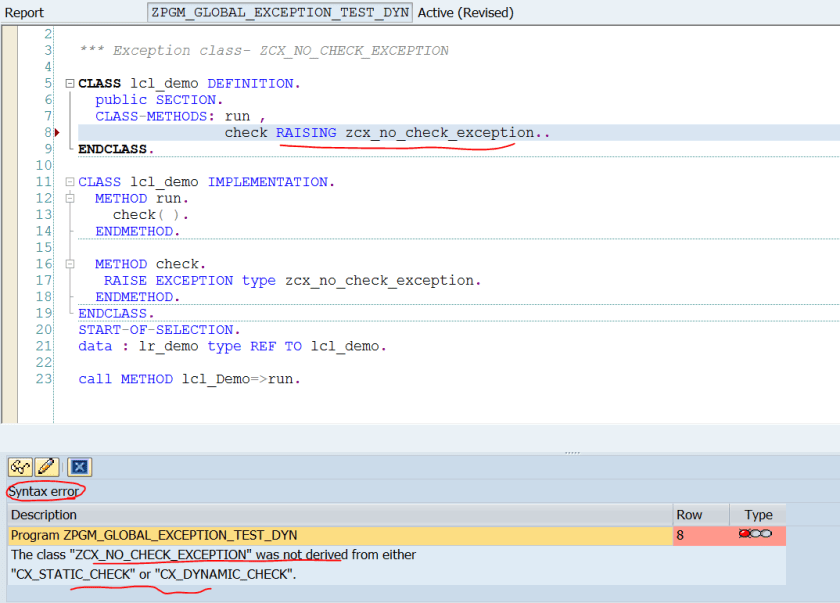Click the call METHOD lcl_Demo=>run line
The image size is (840, 603).
pyautogui.click(x=189, y=379)
